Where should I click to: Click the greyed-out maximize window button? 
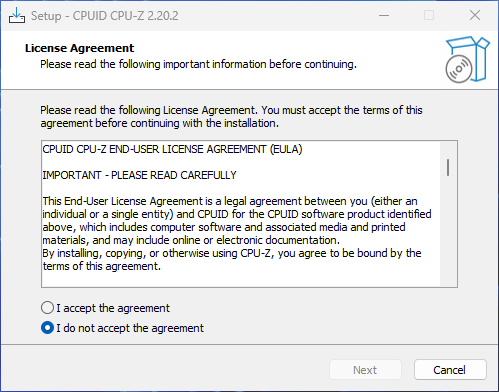(429, 15)
